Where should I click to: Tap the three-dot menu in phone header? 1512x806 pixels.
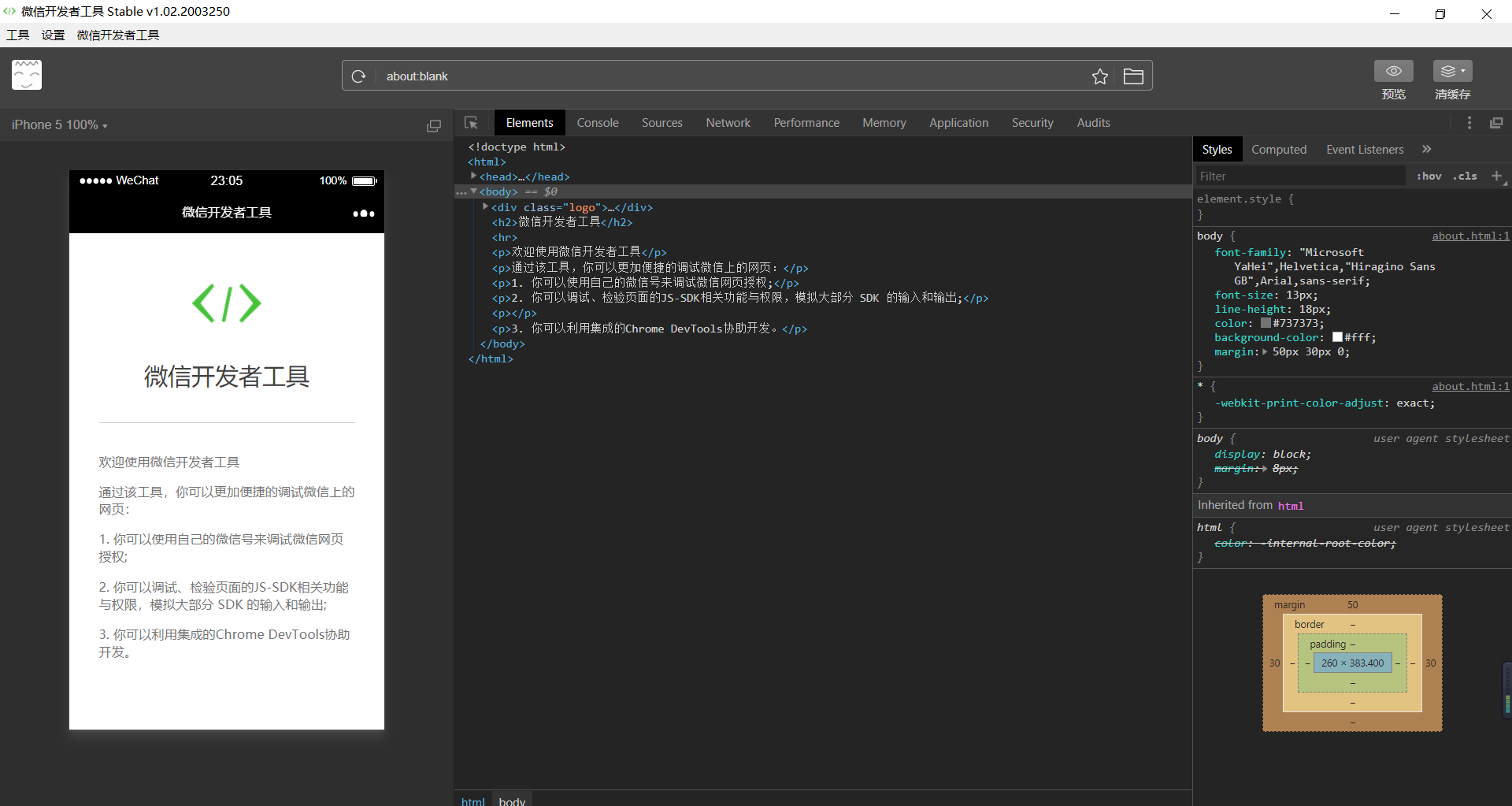(363, 214)
